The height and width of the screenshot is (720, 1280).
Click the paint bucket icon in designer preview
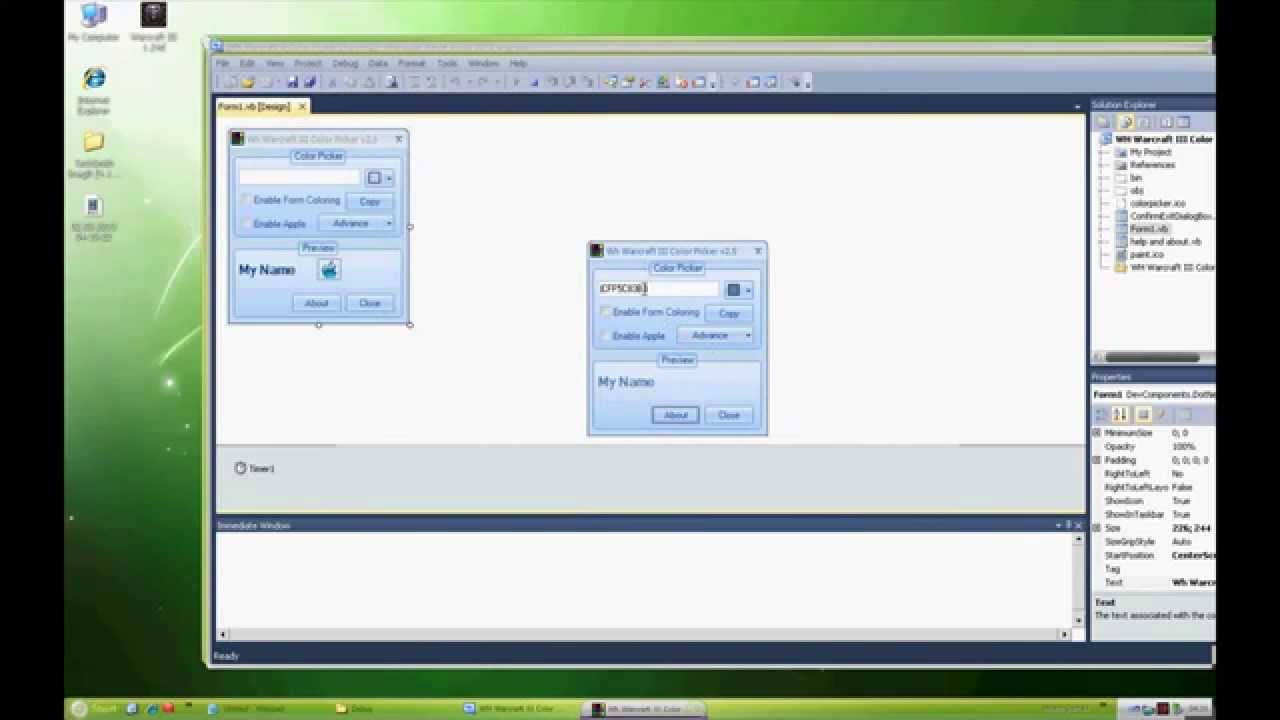click(329, 269)
